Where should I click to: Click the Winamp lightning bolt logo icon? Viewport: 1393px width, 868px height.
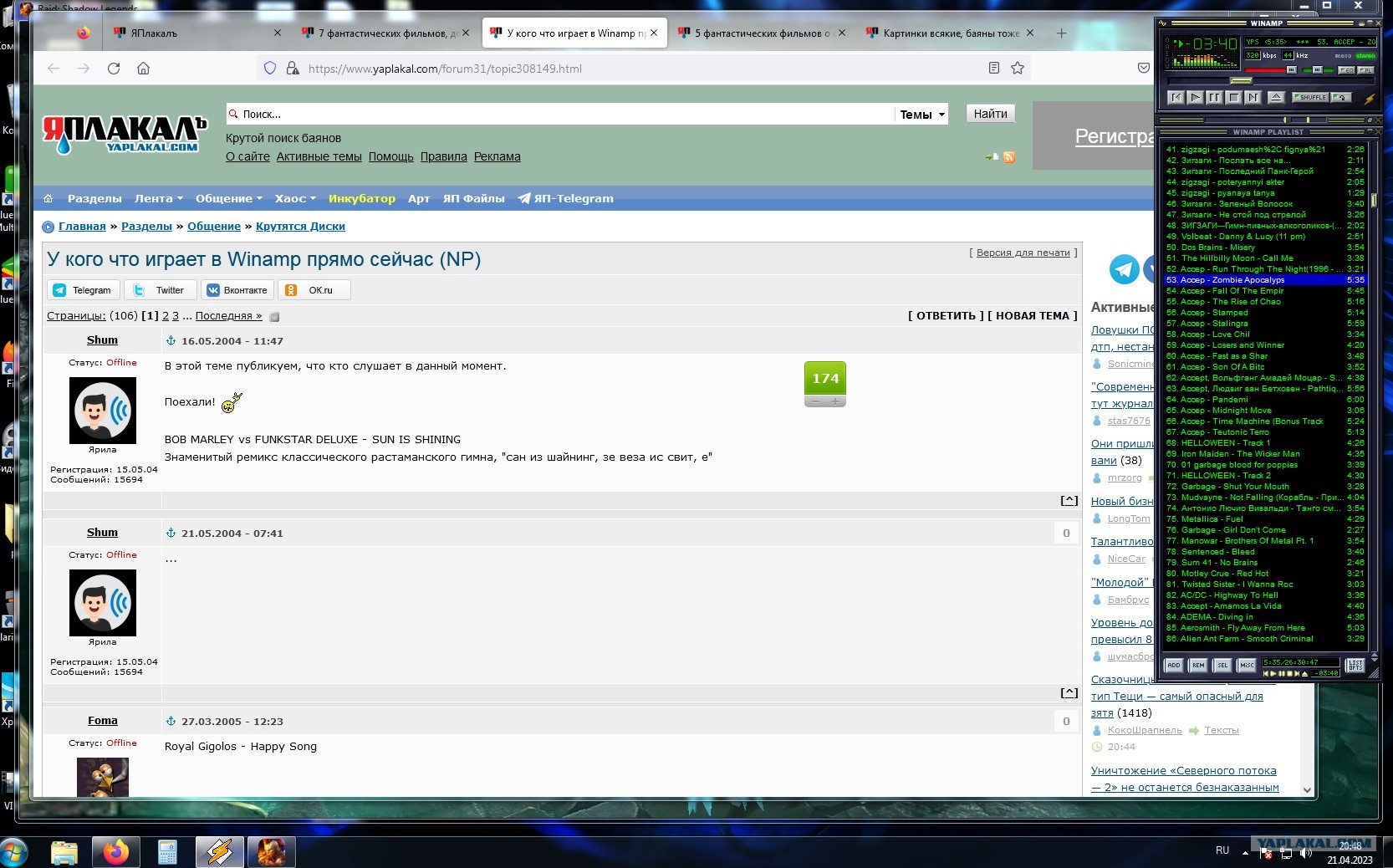1370,99
